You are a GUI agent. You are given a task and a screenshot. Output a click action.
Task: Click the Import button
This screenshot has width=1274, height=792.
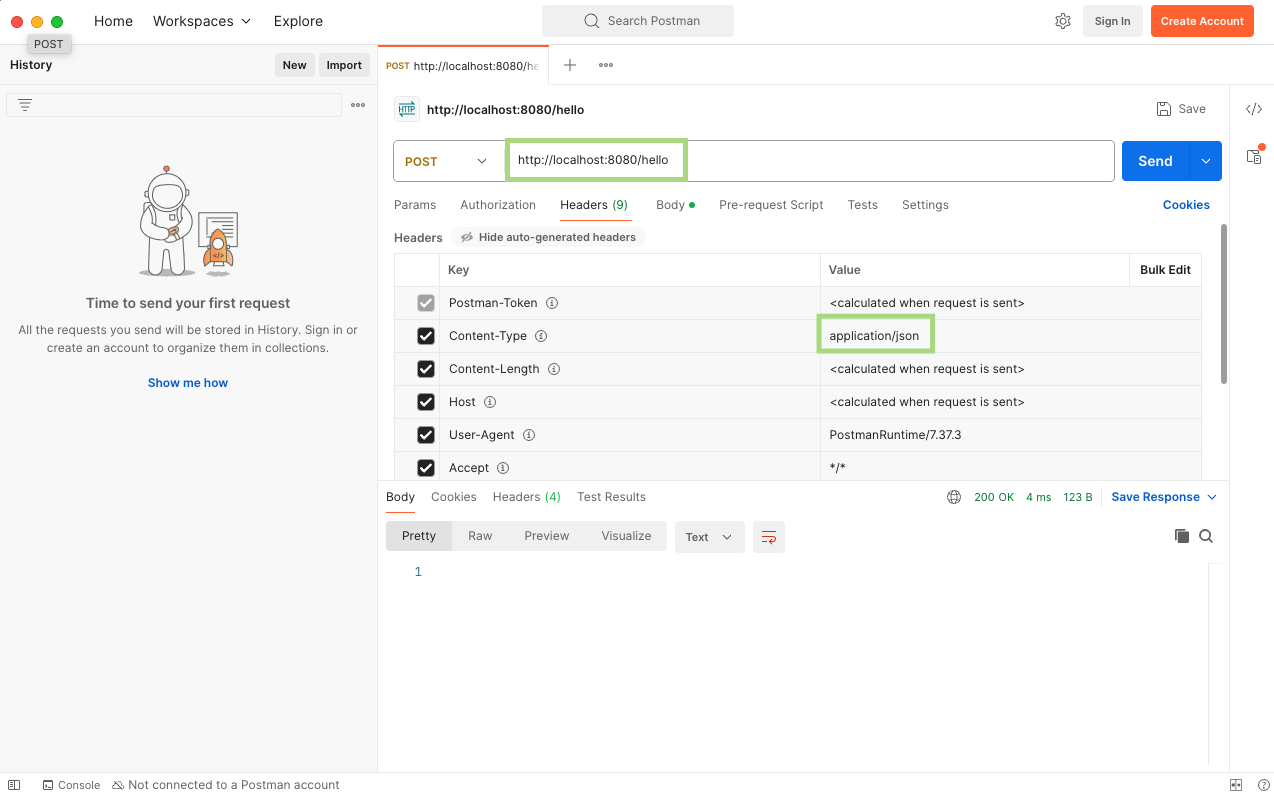coord(344,65)
